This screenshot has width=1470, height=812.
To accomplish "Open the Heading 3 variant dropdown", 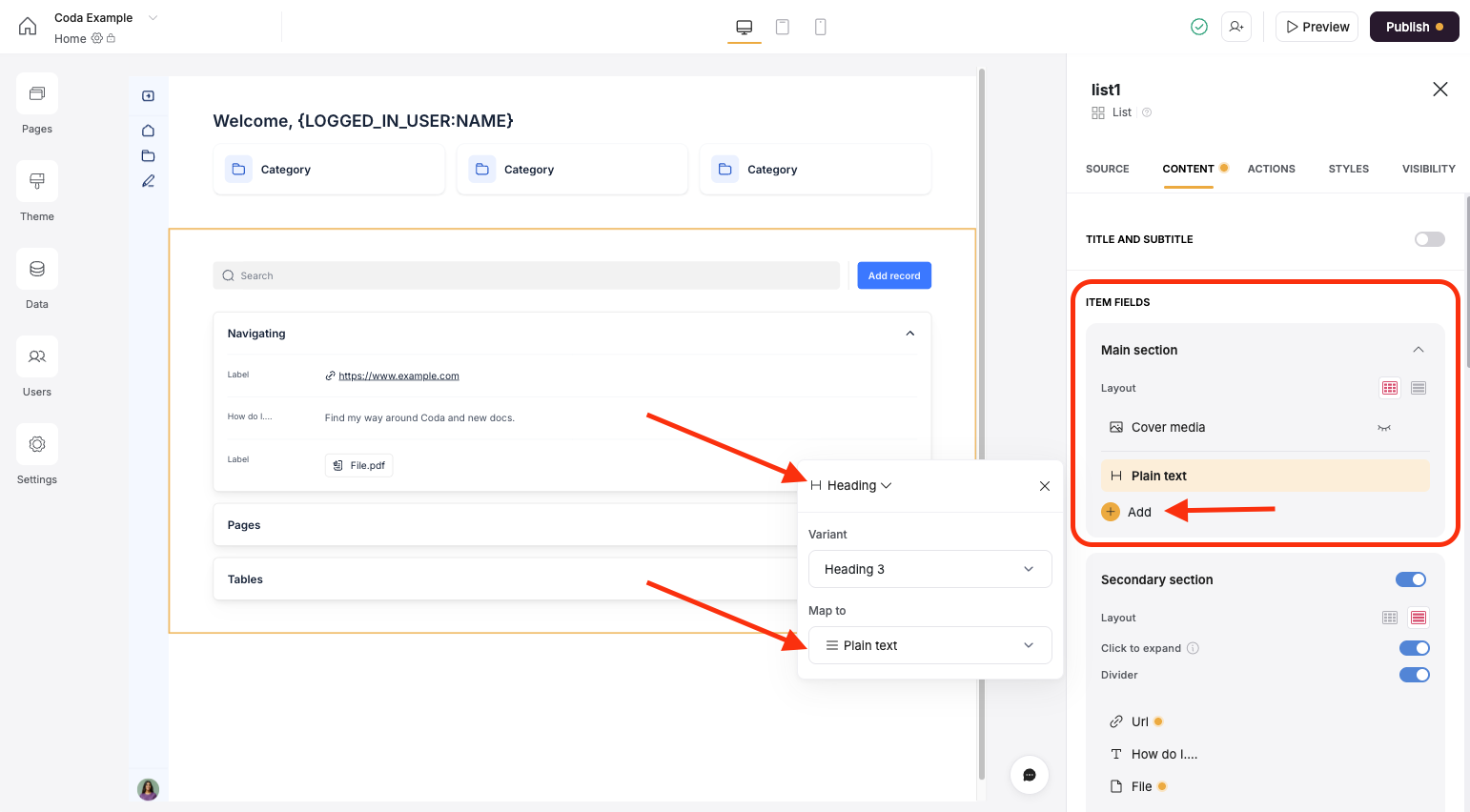I will coord(930,569).
